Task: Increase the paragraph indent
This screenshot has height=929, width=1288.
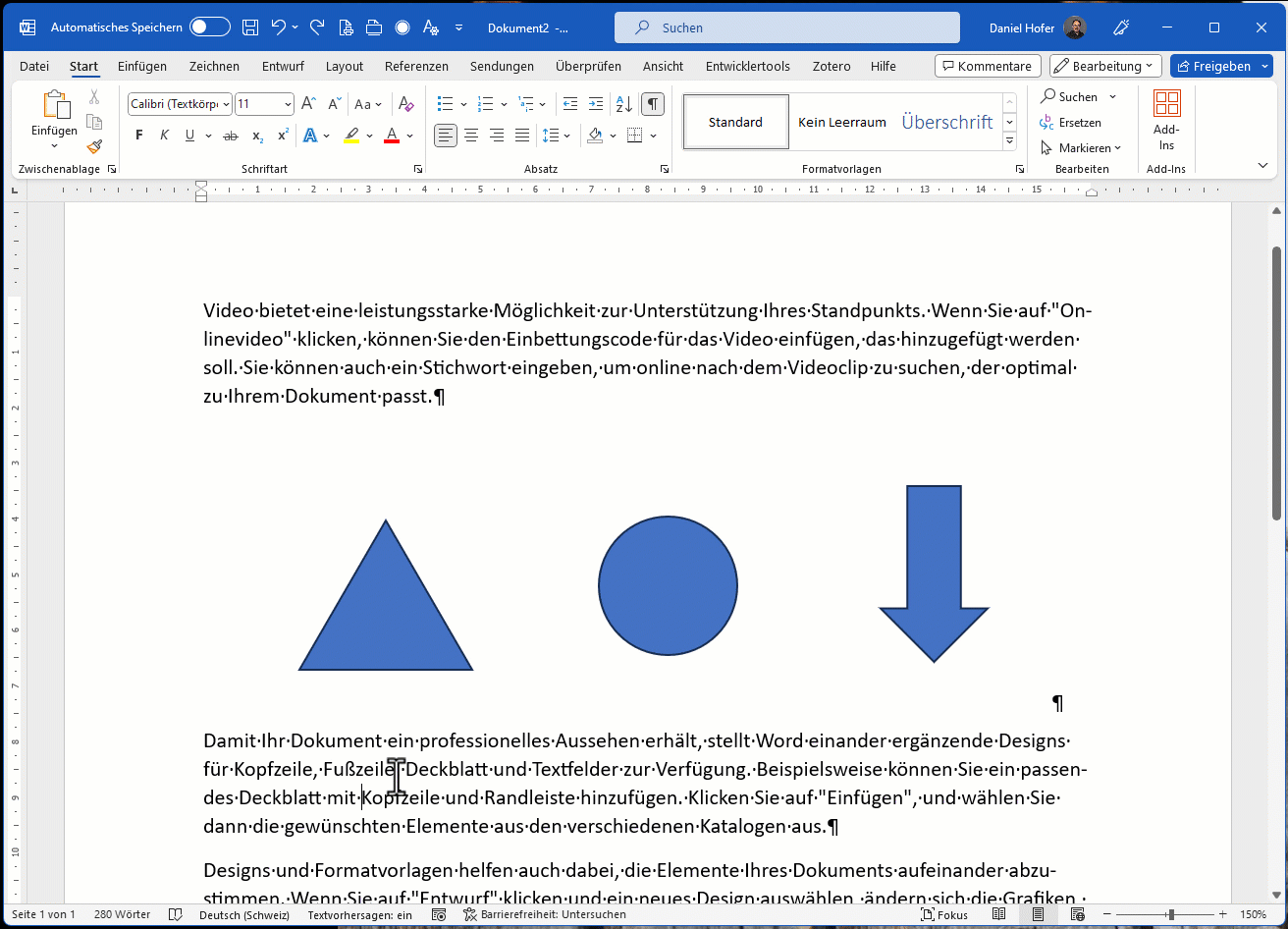Action: pos(596,104)
